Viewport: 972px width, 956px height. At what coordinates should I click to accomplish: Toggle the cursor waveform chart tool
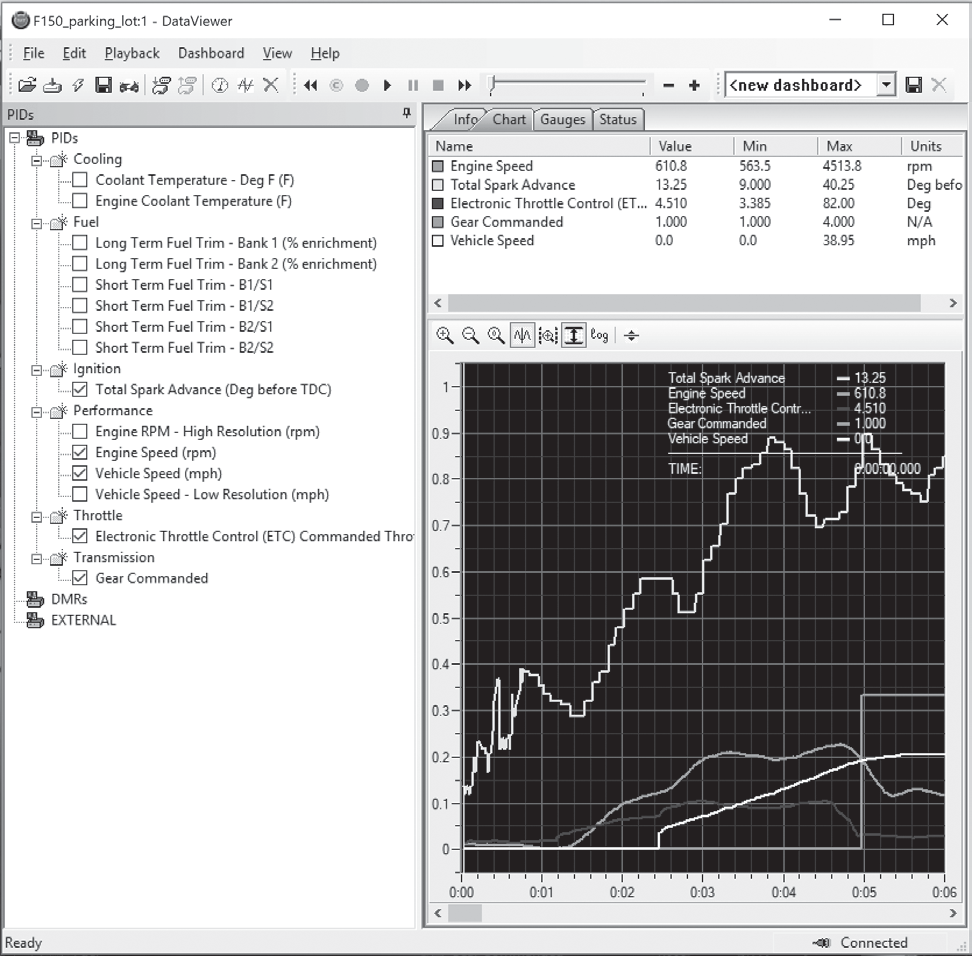[522, 335]
